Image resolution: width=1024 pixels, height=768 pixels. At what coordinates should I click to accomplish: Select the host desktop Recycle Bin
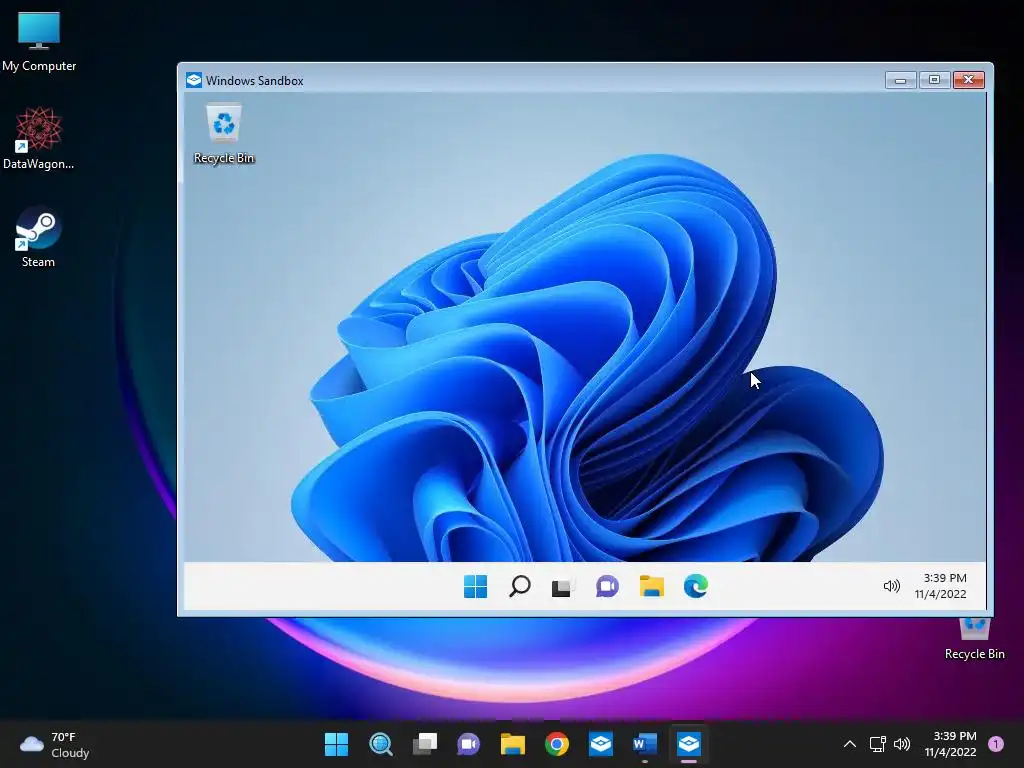pos(974,639)
